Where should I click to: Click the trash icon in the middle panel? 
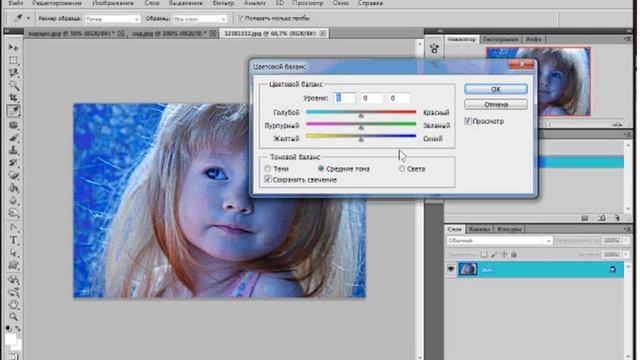coord(617,218)
